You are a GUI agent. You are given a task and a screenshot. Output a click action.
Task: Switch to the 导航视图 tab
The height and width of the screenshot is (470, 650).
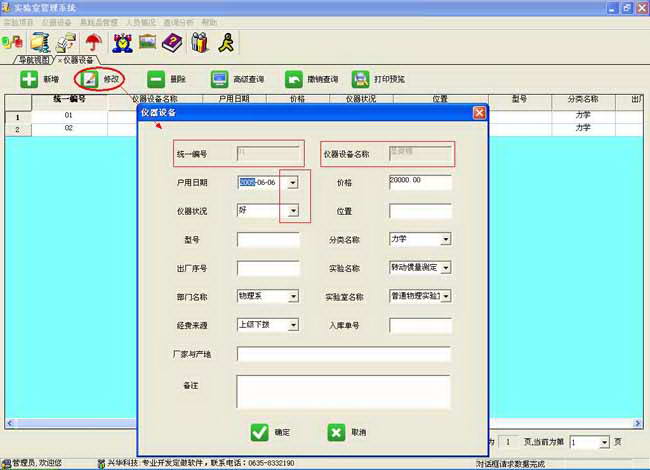pos(34,61)
